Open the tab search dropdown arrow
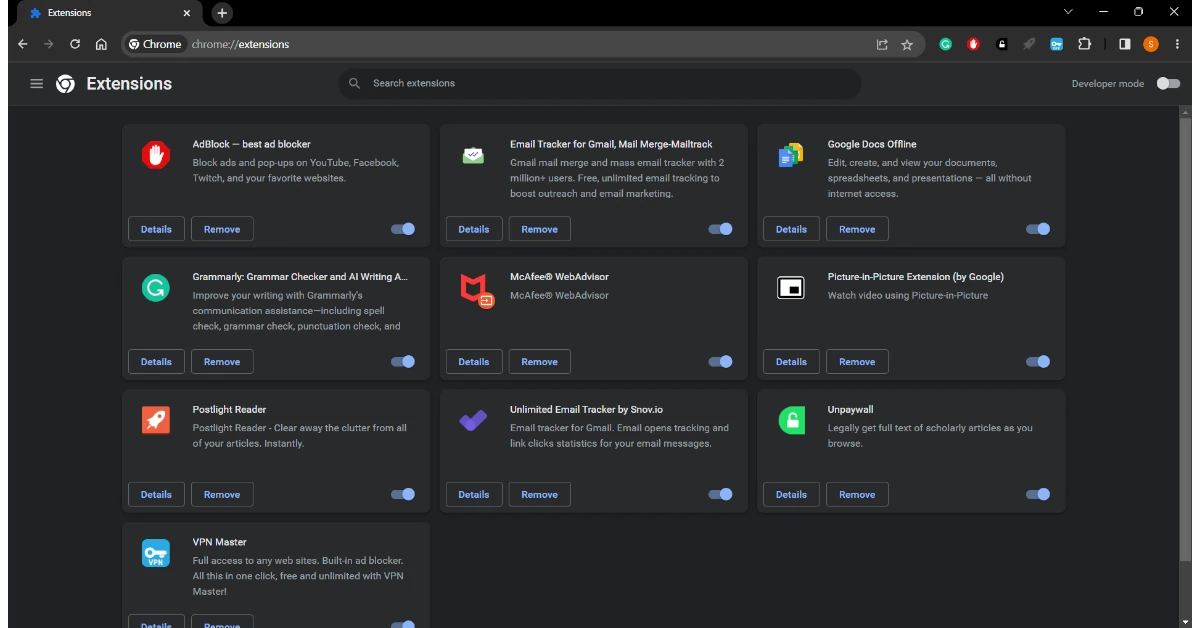Viewport: 1200px width, 628px height. click(x=1068, y=12)
